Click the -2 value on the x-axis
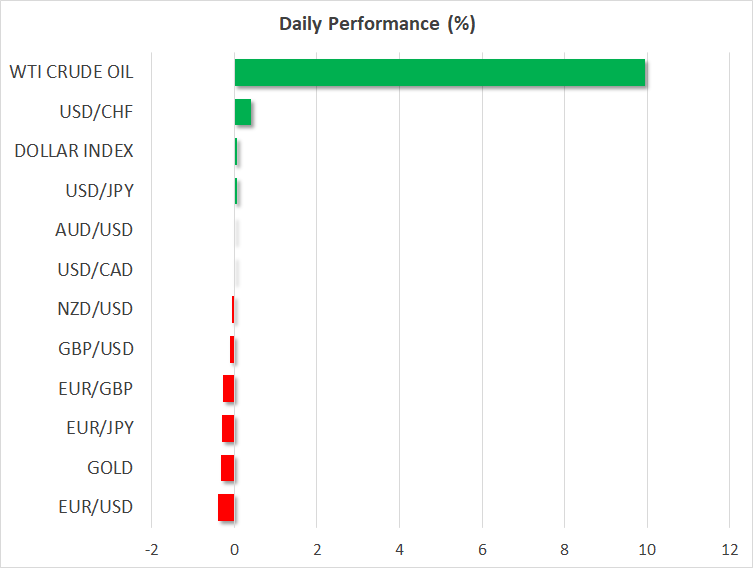This screenshot has width=753, height=568. (152, 549)
